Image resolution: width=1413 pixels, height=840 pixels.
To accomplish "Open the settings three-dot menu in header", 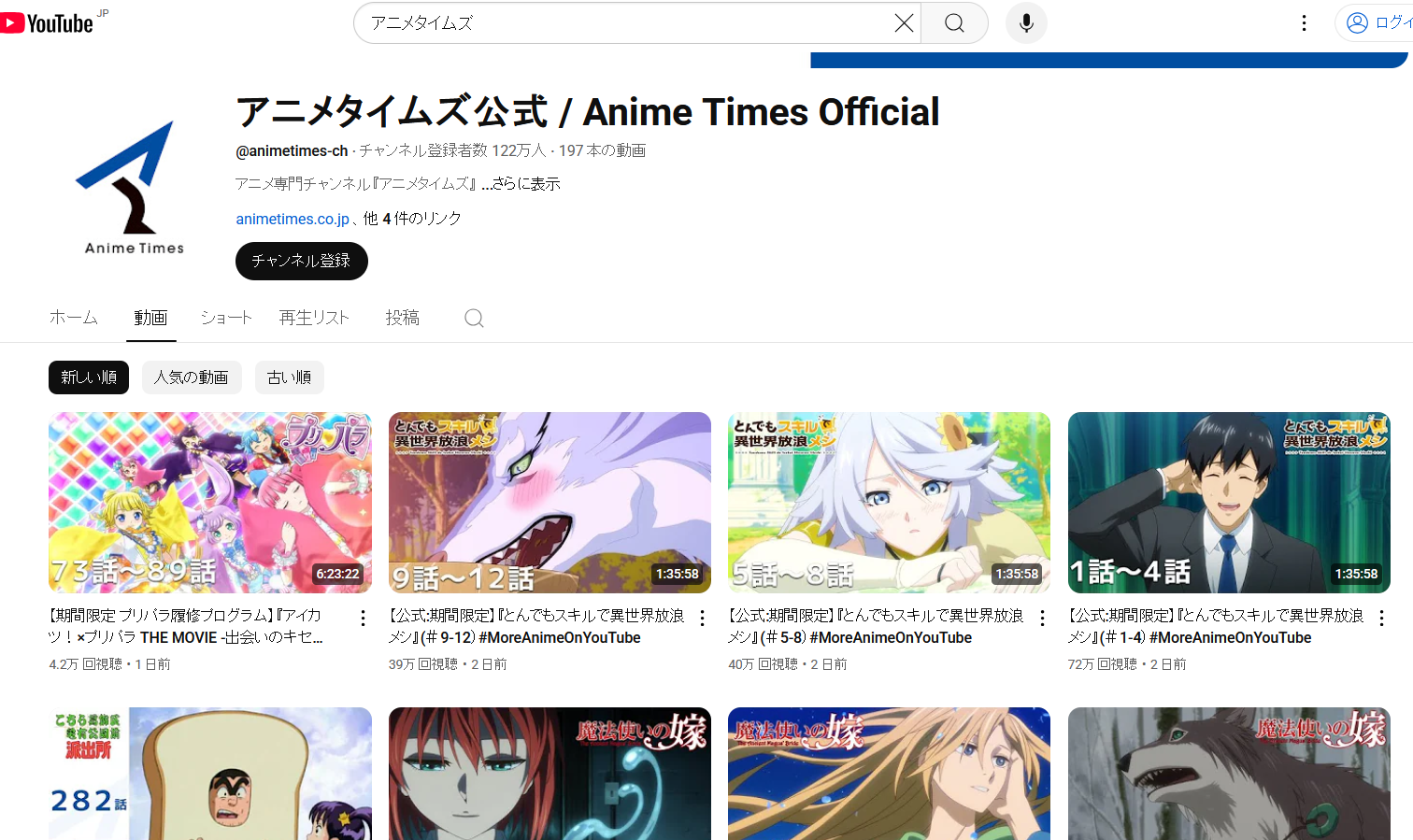I will tap(1304, 23).
